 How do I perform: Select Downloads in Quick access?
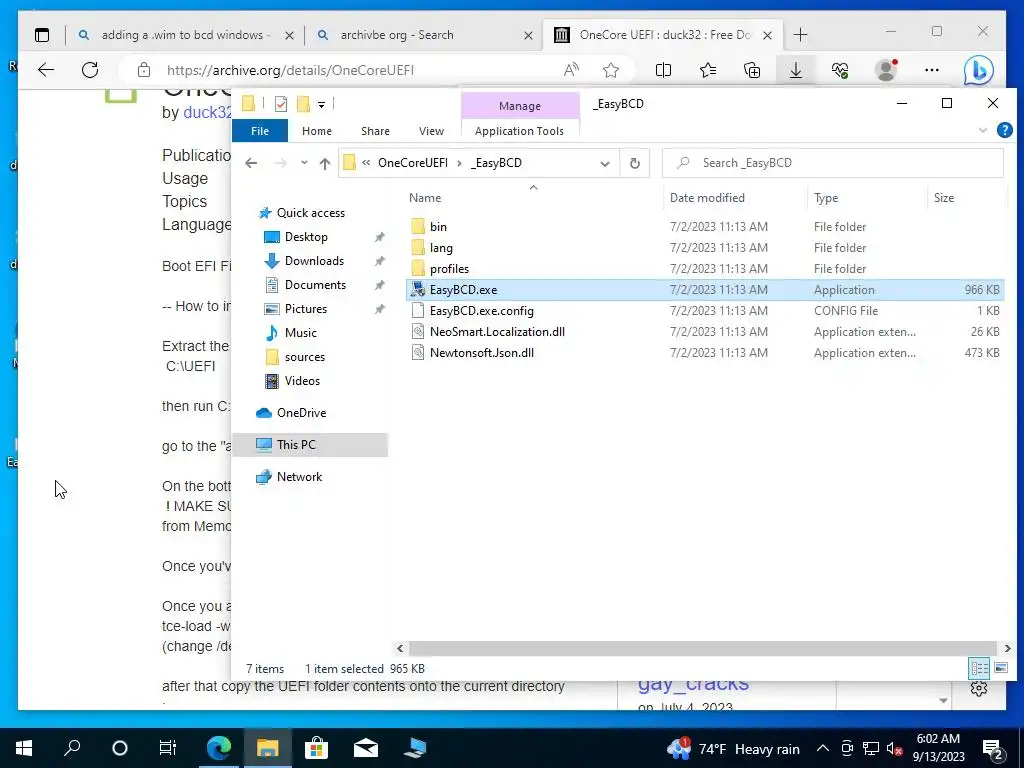pos(314,261)
